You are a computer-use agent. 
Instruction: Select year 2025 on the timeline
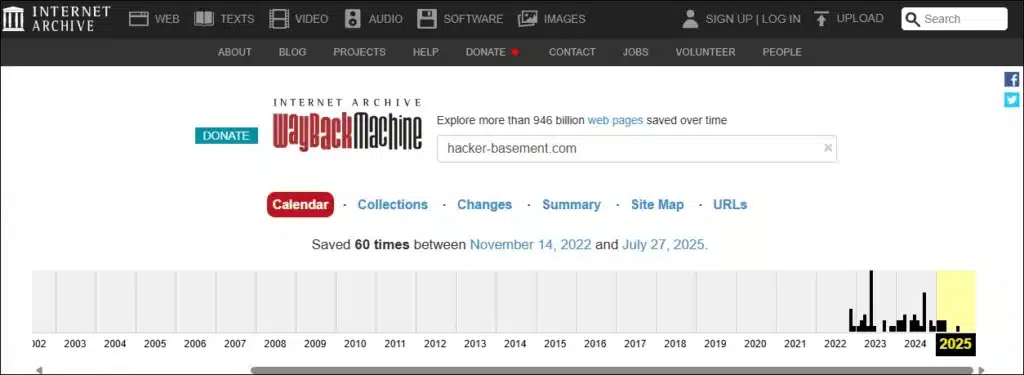(x=955, y=344)
